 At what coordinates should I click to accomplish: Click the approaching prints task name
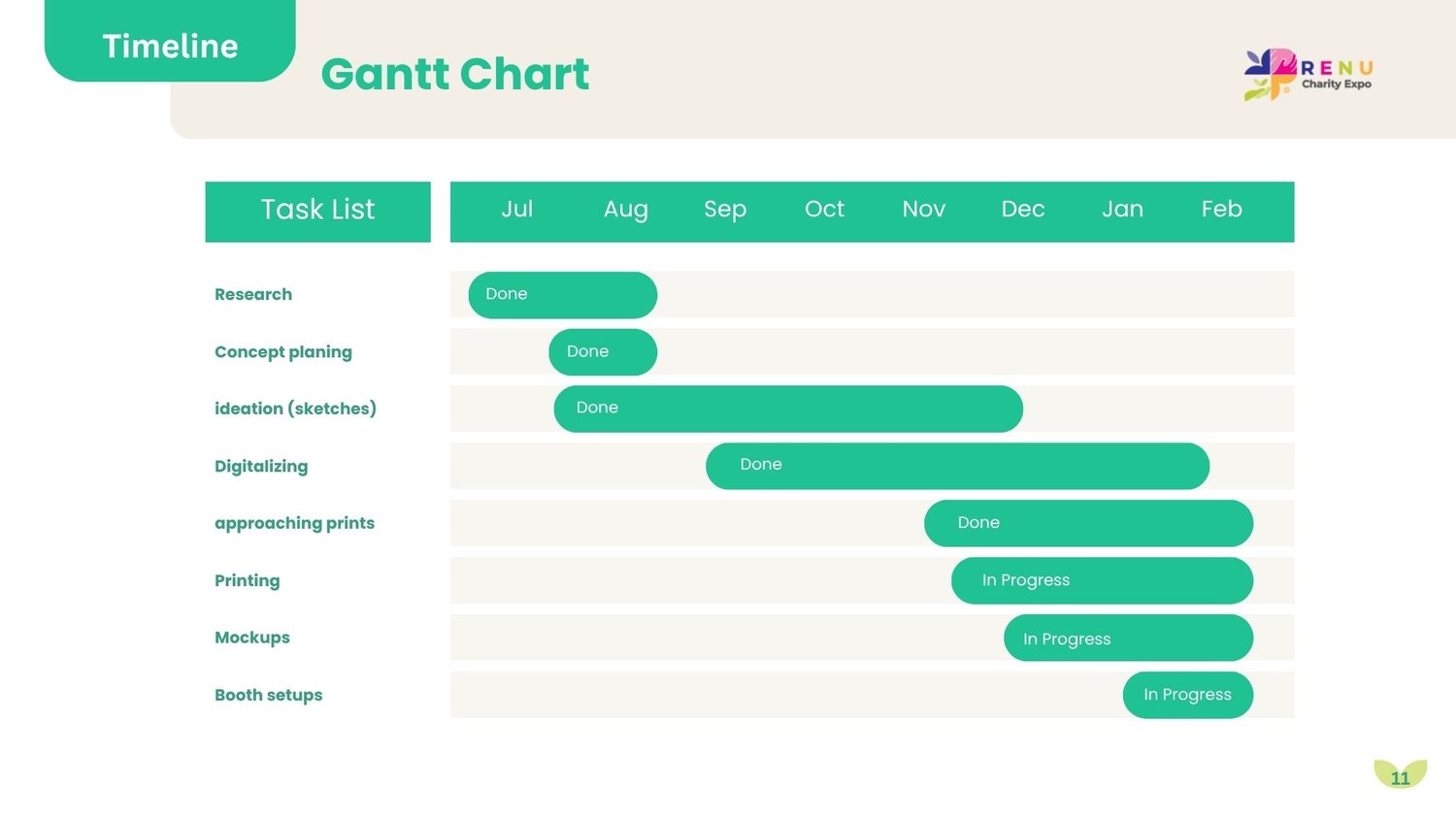click(294, 523)
